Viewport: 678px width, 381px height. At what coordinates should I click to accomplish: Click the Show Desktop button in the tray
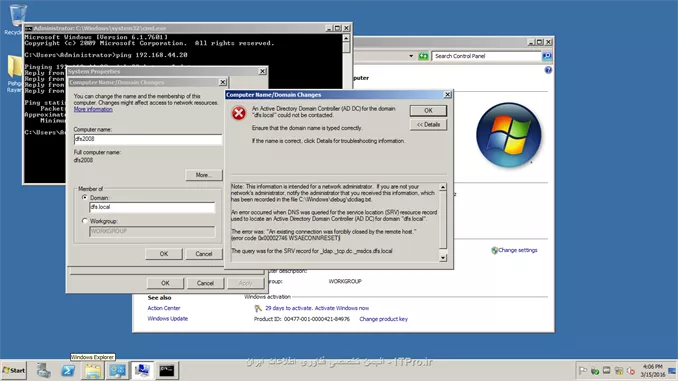pyautogui.click(x=672, y=371)
